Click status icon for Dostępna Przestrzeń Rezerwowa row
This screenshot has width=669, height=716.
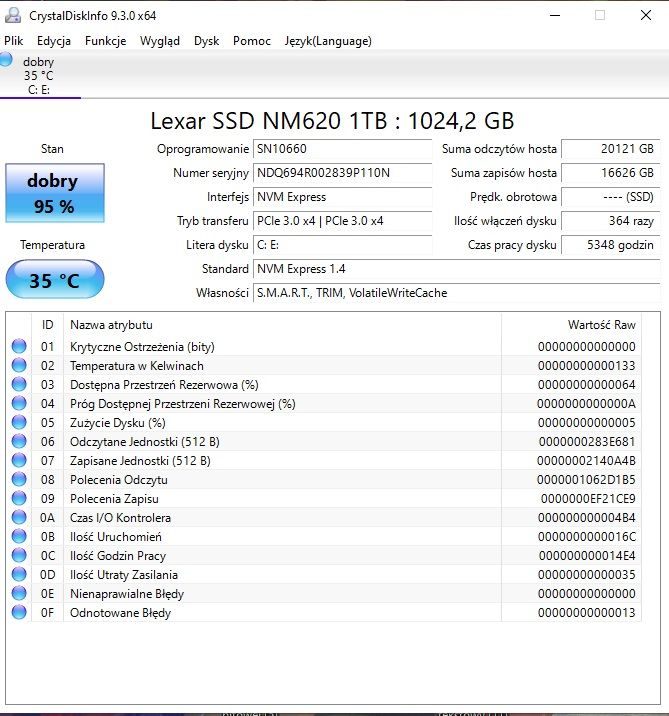[19, 384]
